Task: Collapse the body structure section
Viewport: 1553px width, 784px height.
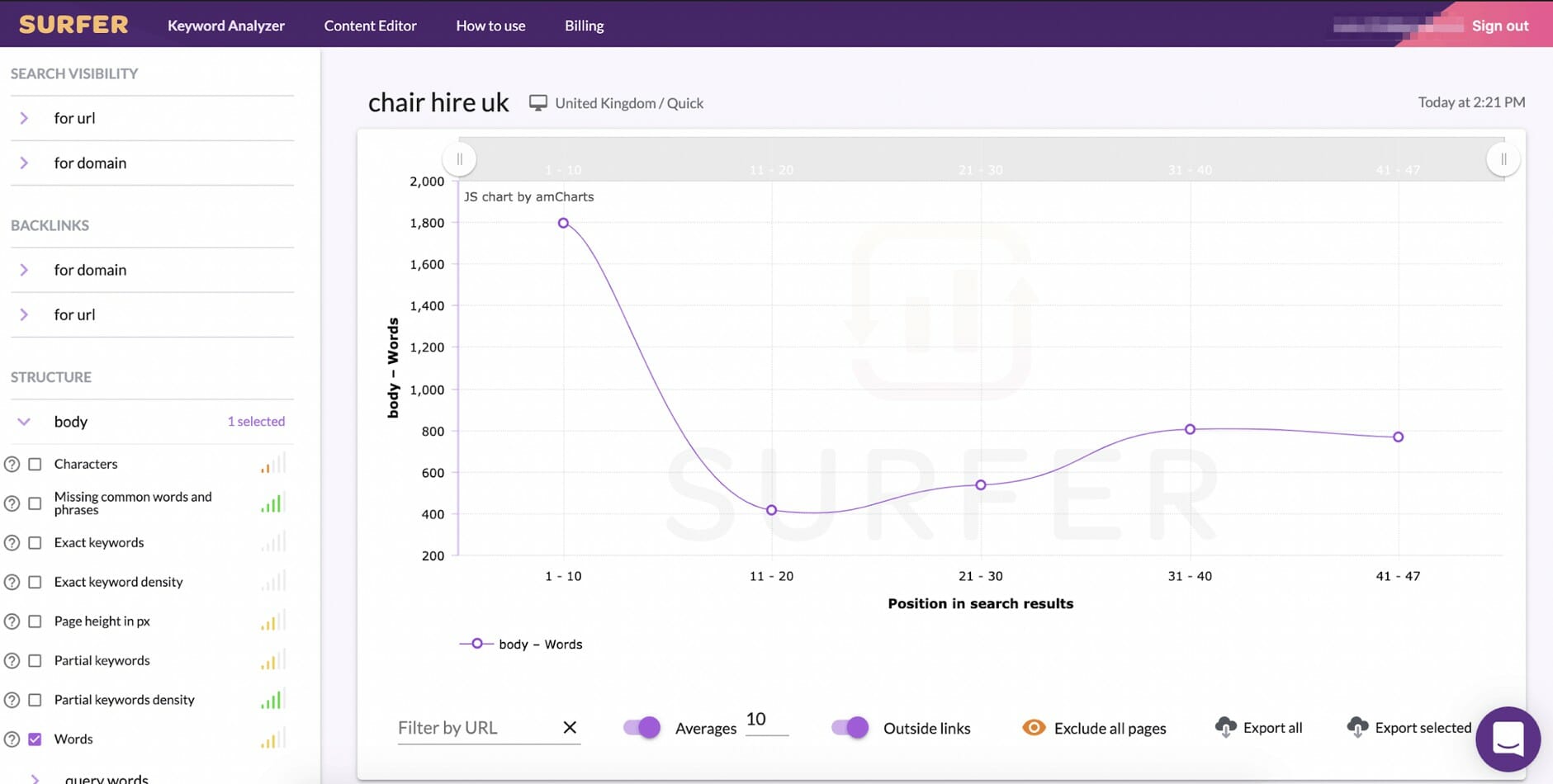Action: point(24,422)
